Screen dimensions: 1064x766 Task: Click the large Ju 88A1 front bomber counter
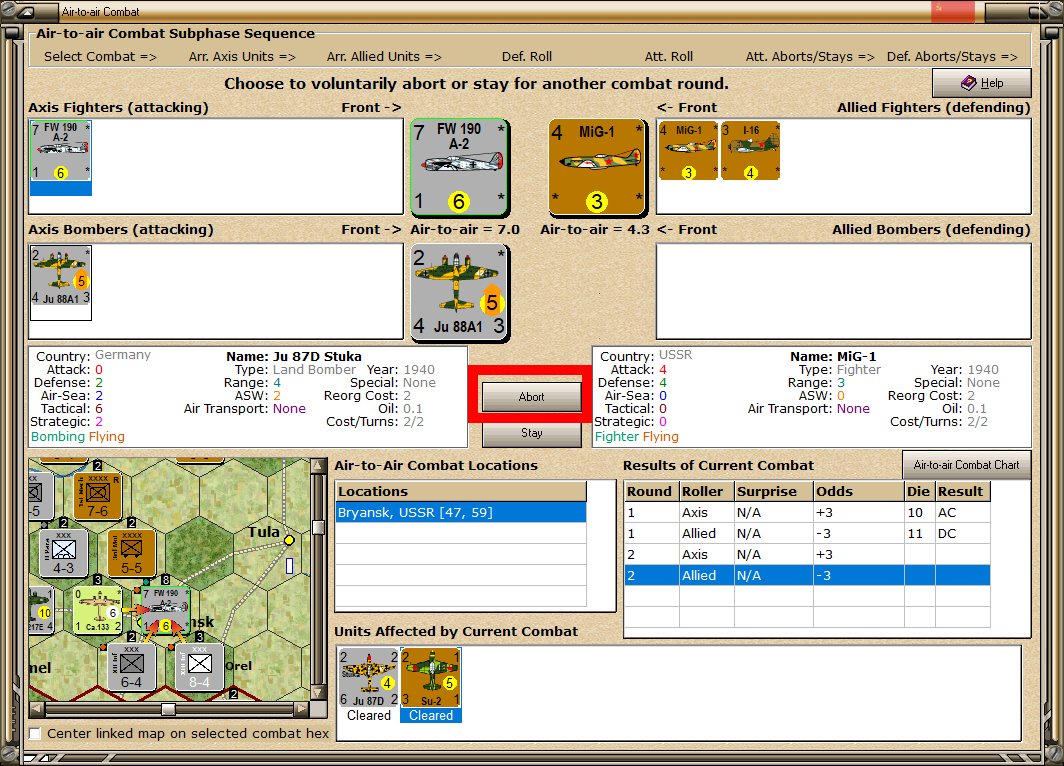click(x=459, y=293)
